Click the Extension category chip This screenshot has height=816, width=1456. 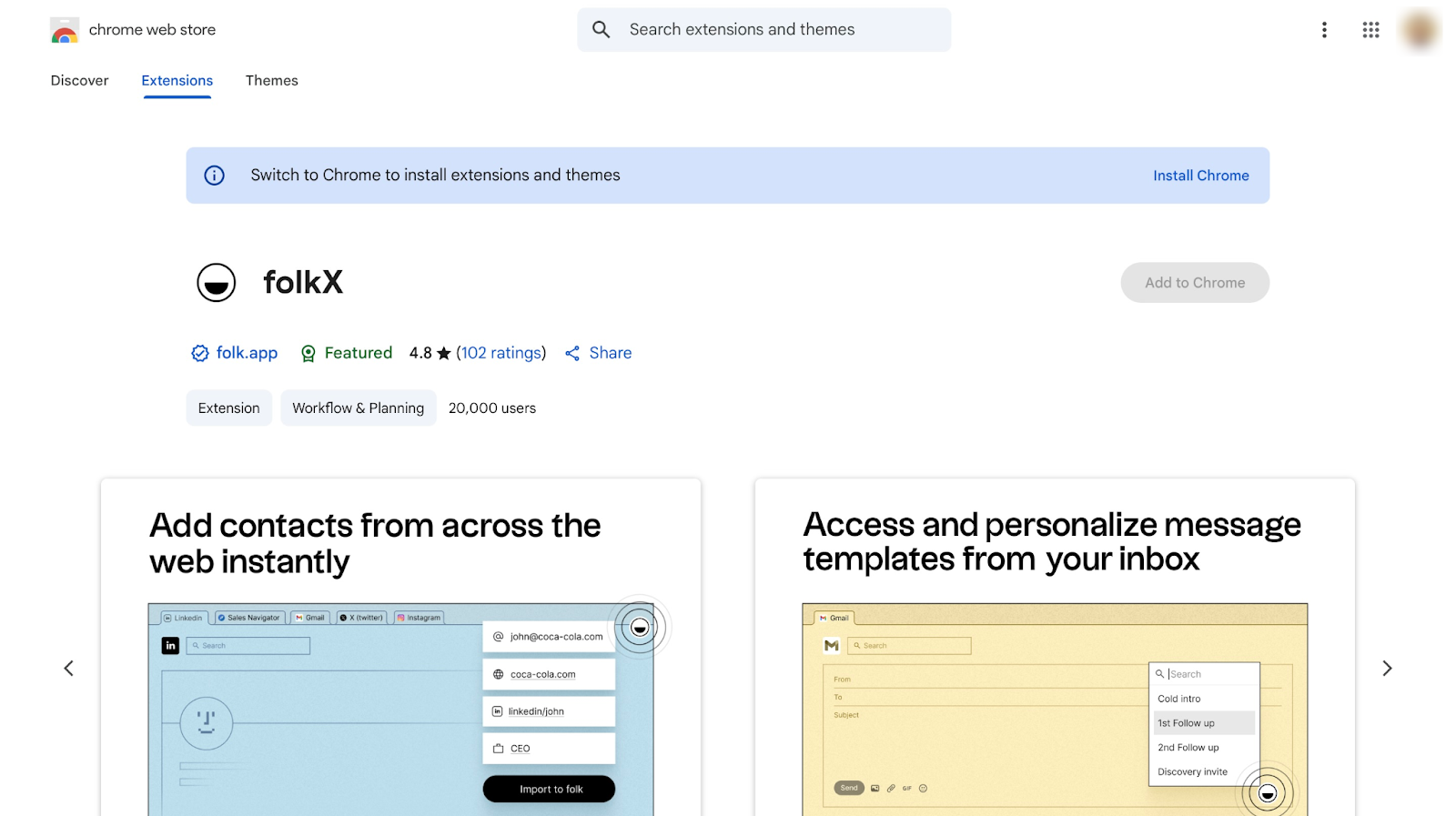click(229, 408)
